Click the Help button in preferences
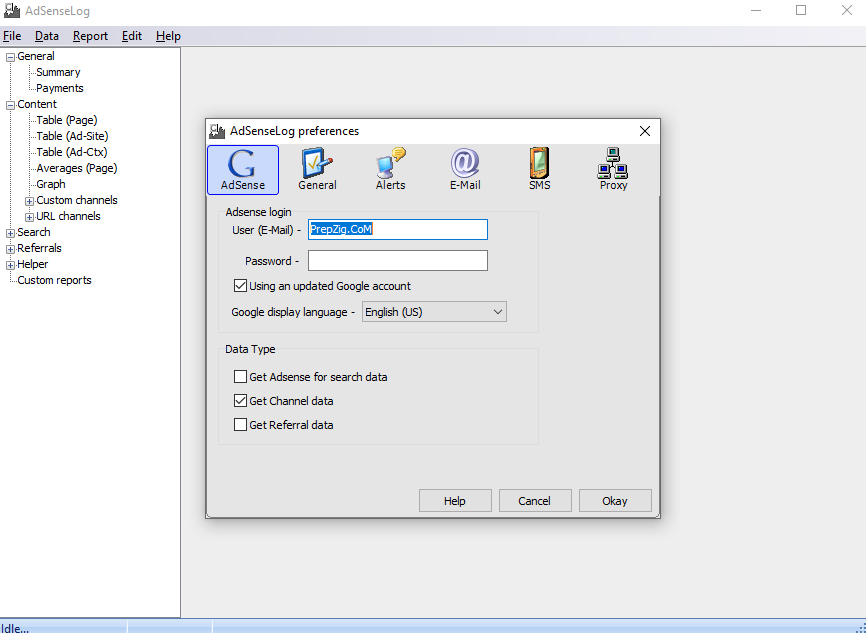This screenshot has height=633, width=866. coord(455,500)
